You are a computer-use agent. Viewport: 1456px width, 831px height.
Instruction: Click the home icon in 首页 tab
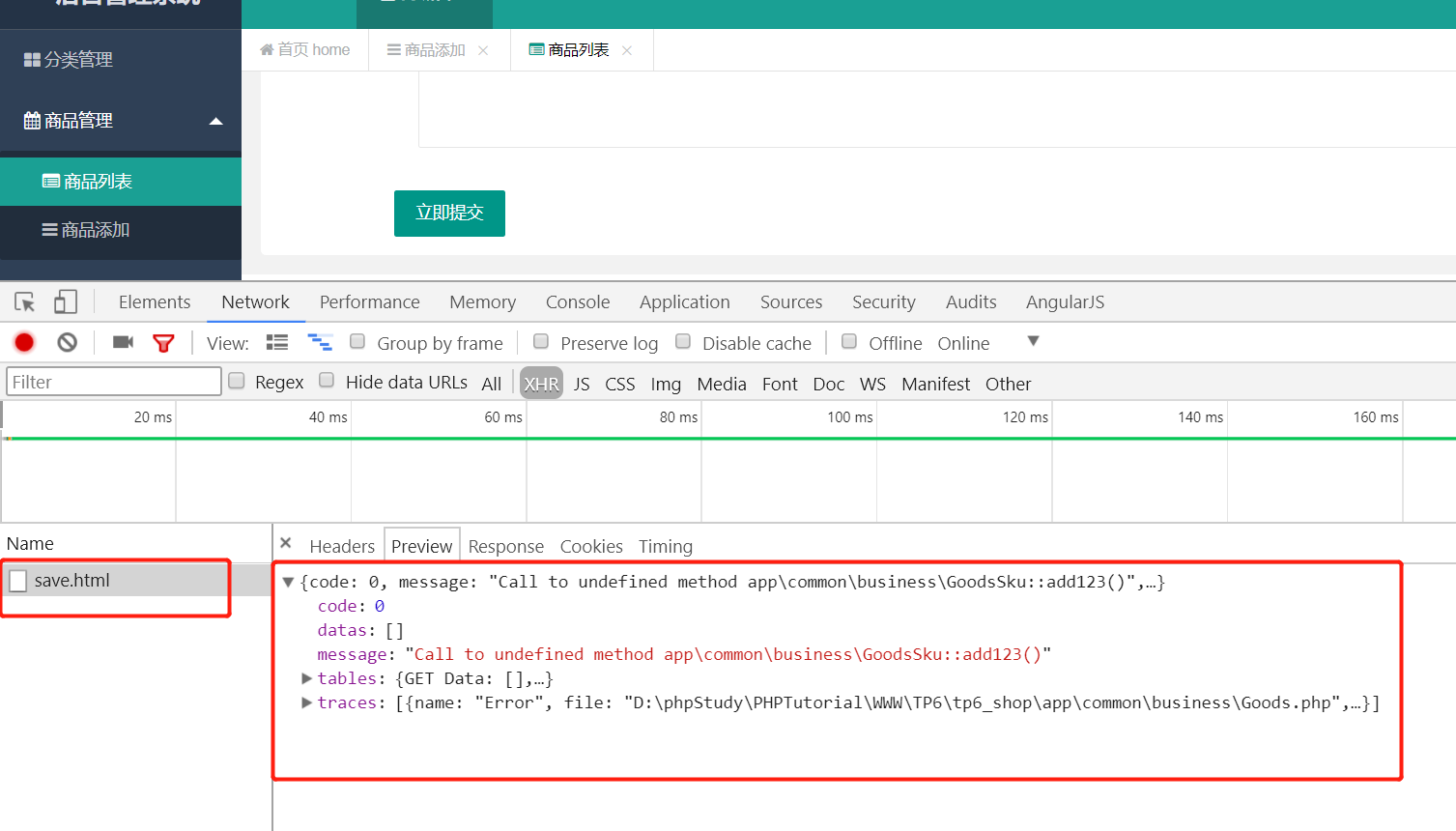[267, 49]
